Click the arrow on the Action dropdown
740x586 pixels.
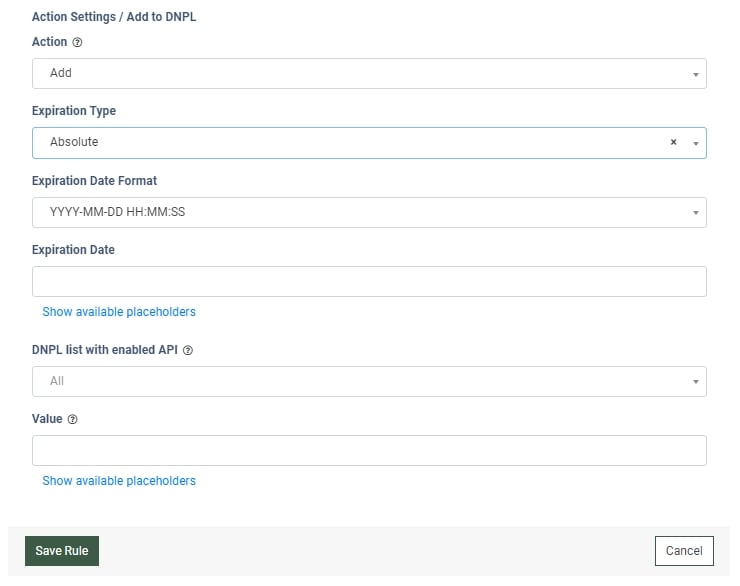695,74
